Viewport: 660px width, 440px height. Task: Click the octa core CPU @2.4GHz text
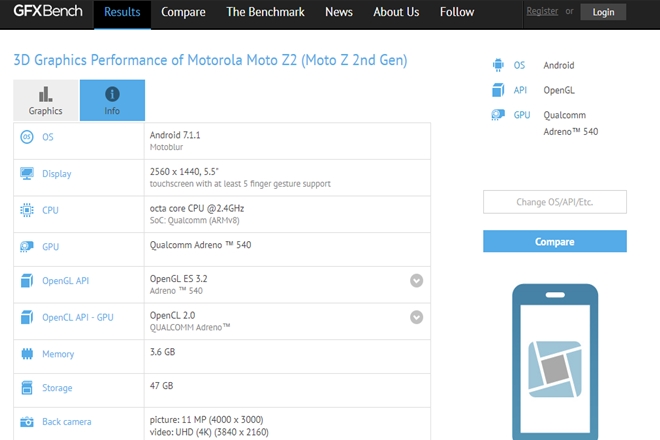[x=197, y=208]
